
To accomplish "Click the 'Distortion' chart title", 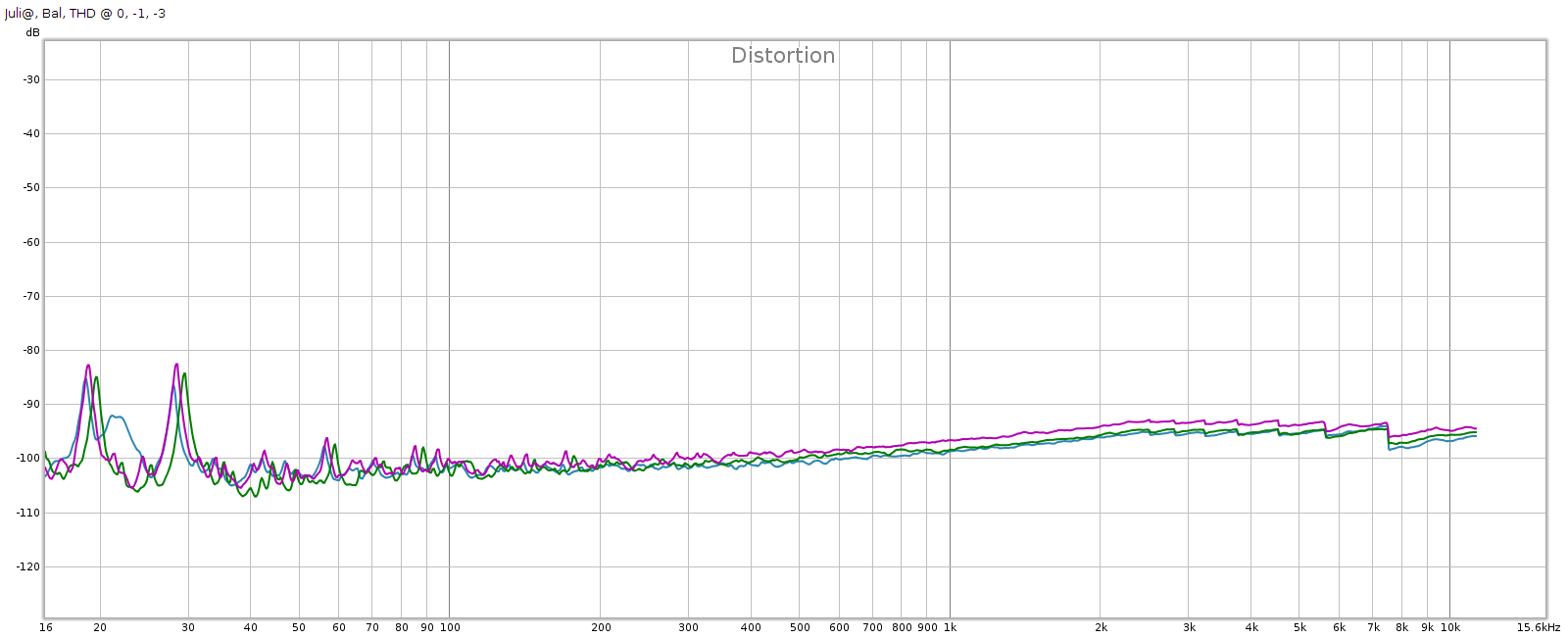I will 783,56.
